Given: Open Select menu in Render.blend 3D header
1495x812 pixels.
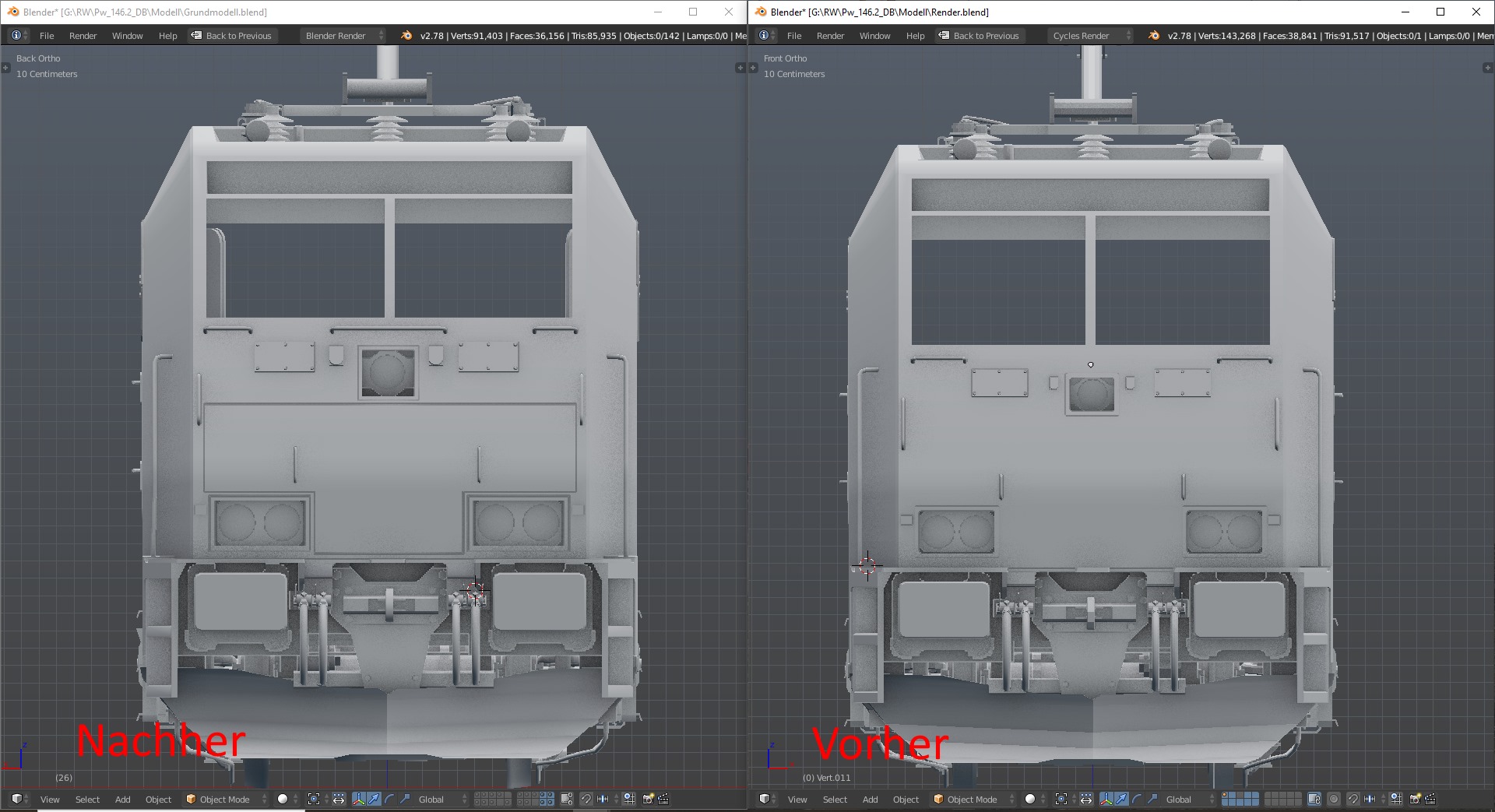Looking at the screenshot, I should tap(835, 799).
